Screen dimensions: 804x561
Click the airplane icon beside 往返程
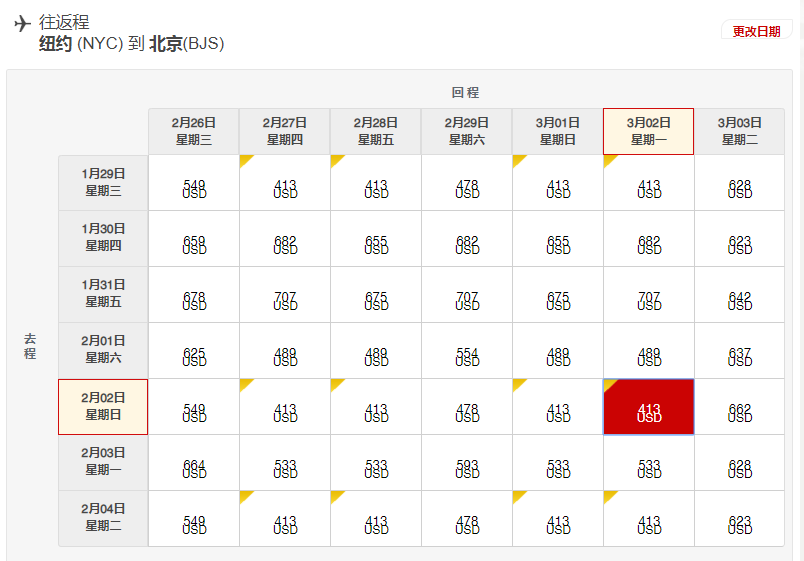[23, 23]
